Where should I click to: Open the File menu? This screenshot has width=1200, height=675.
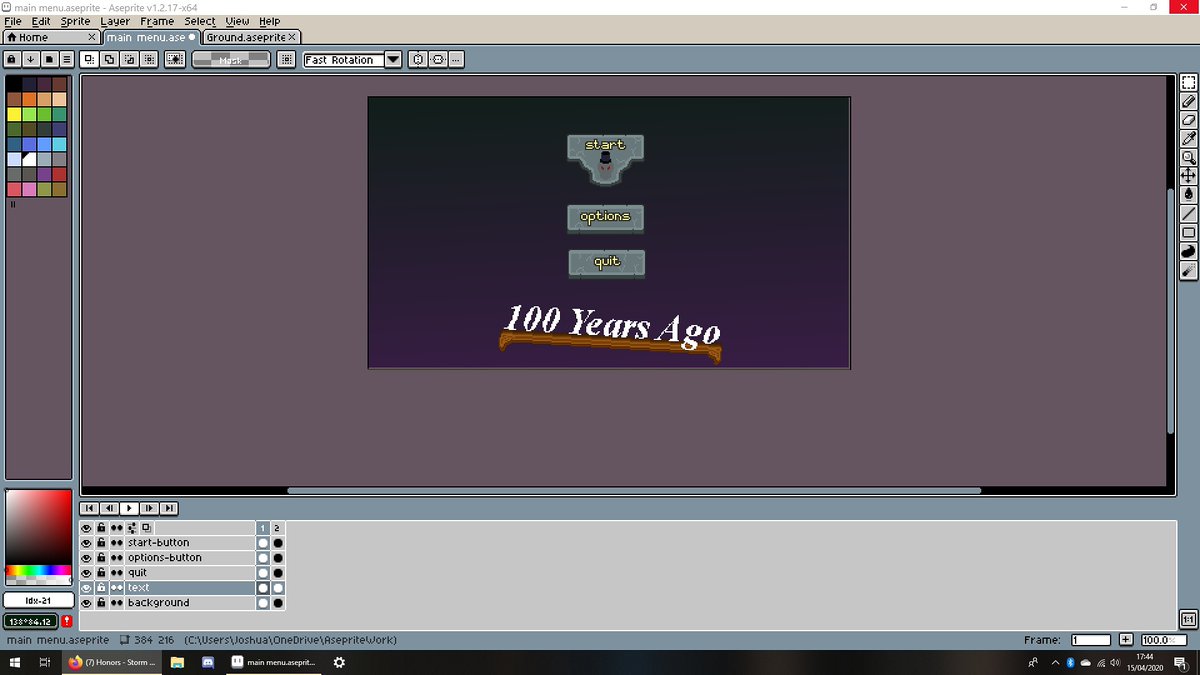(13, 21)
